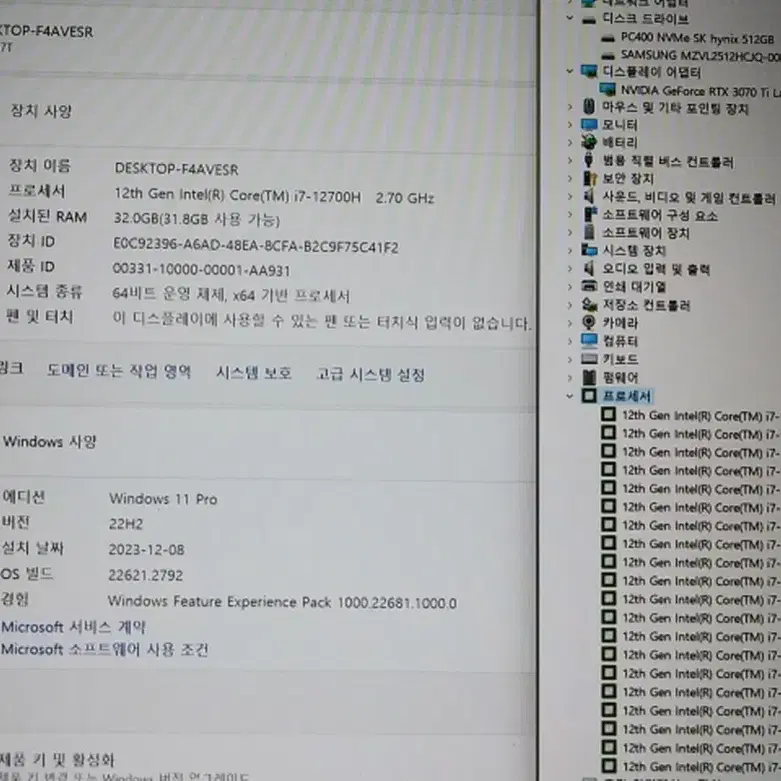Expand the 범용 직렬 버스 컨트롤러 node
The height and width of the screenshot is (781, 781).
pyautogui.click(x=570, y=160)
